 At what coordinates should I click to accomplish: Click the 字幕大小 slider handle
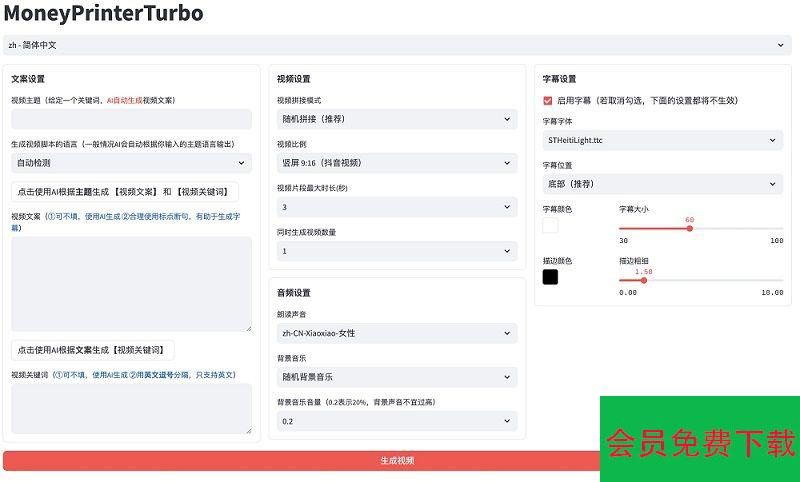point(689,229)
